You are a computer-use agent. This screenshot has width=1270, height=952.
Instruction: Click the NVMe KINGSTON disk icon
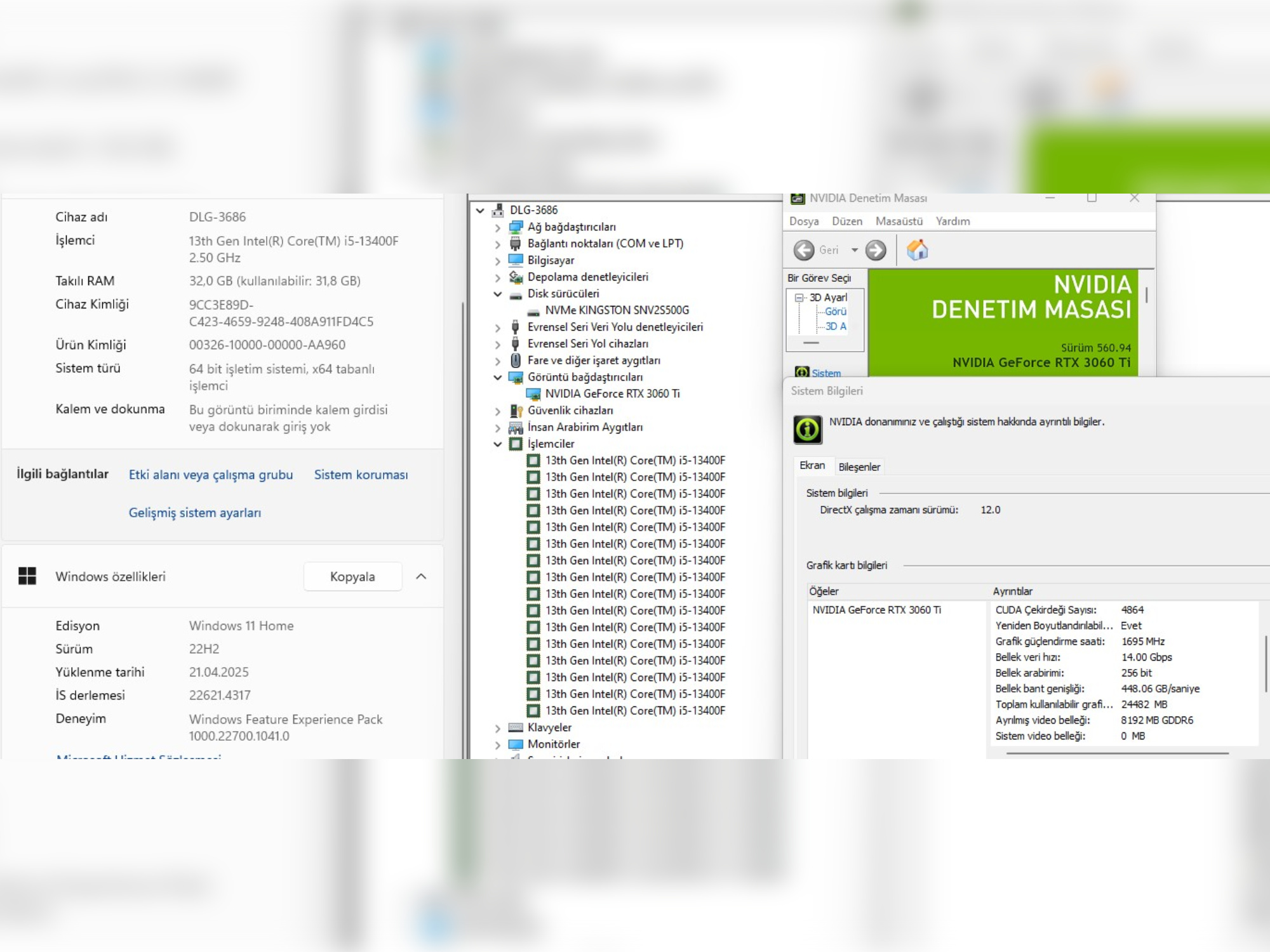533,311
